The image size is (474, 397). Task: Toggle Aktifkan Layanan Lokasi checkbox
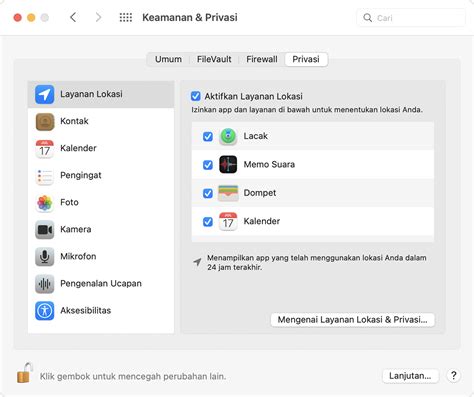pos(196,96)
